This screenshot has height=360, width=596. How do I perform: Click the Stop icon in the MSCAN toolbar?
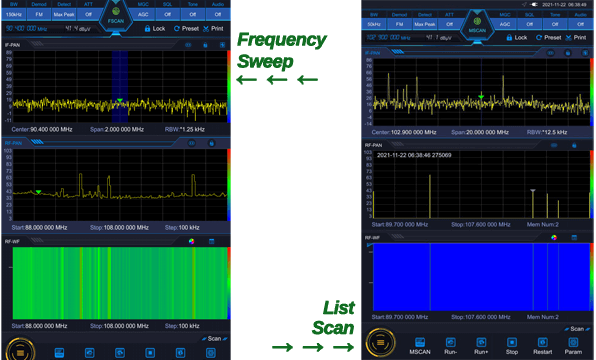coord(512,342)
